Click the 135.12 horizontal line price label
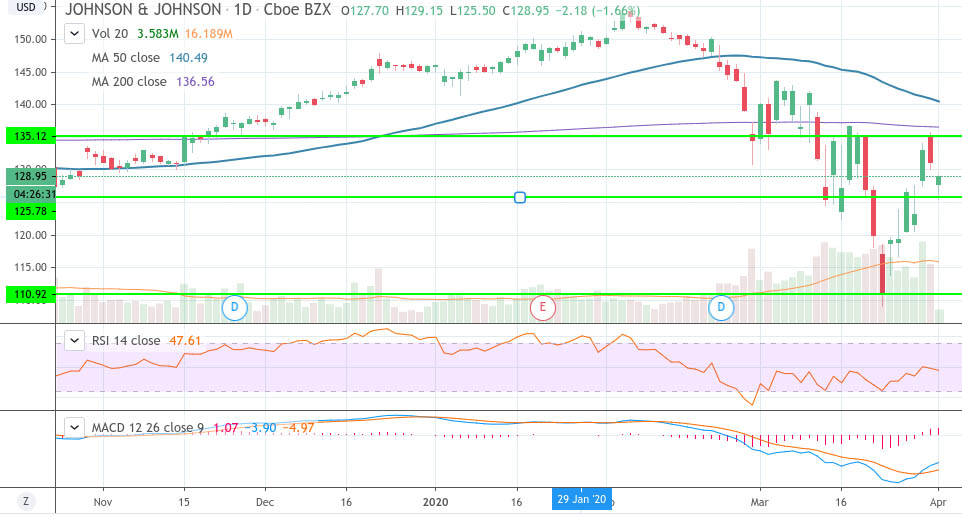 pos(30,136)
